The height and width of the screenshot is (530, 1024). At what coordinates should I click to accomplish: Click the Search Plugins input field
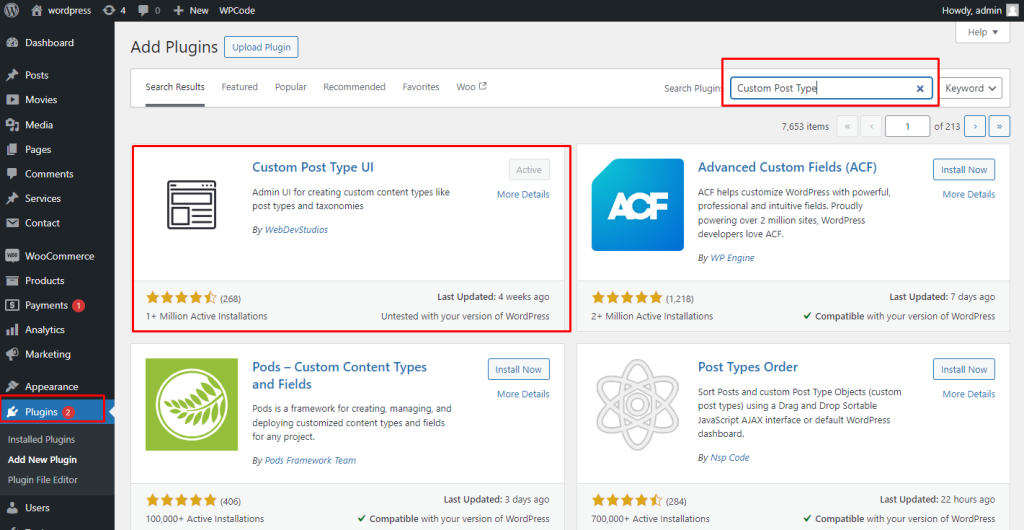831,88
